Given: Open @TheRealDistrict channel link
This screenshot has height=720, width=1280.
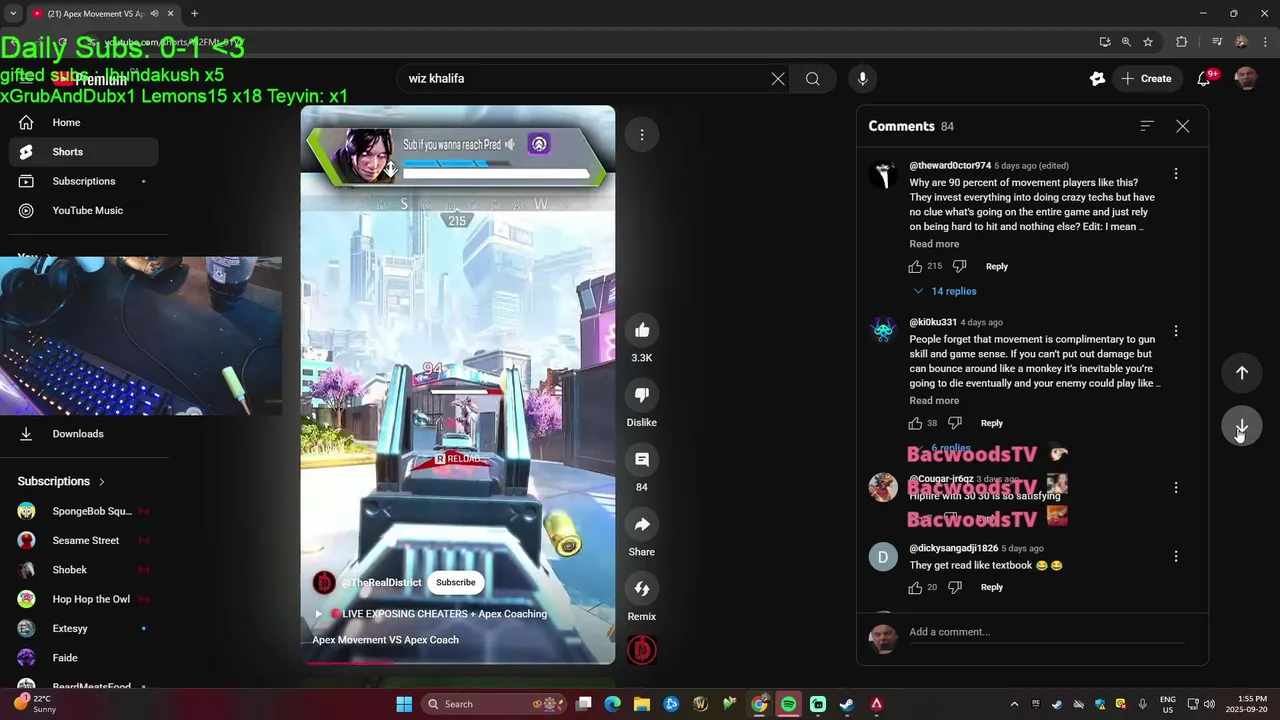Looking at the screenshot, I should (382, 583).
